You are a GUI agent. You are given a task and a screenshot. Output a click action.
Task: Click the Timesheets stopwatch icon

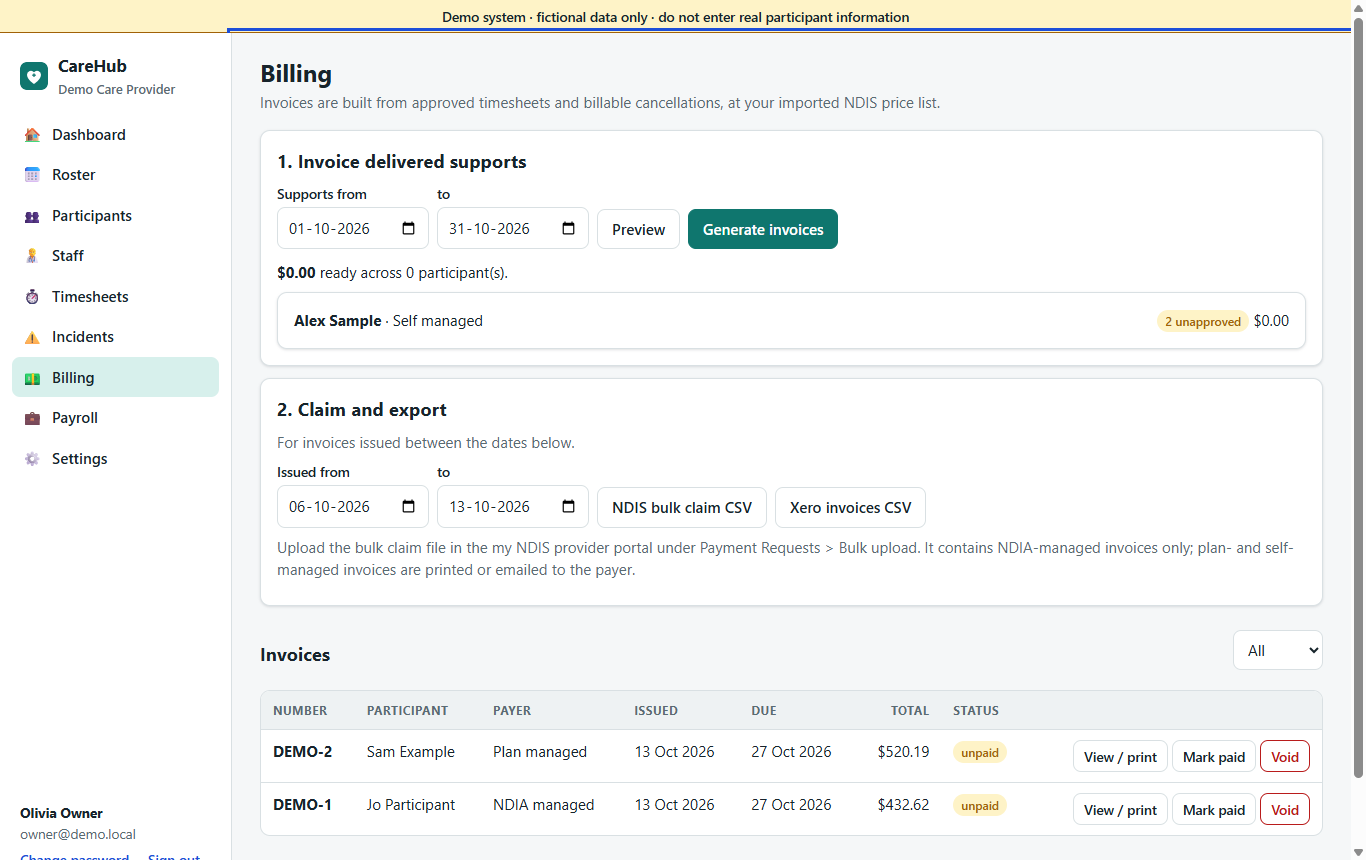click(32, 297)
